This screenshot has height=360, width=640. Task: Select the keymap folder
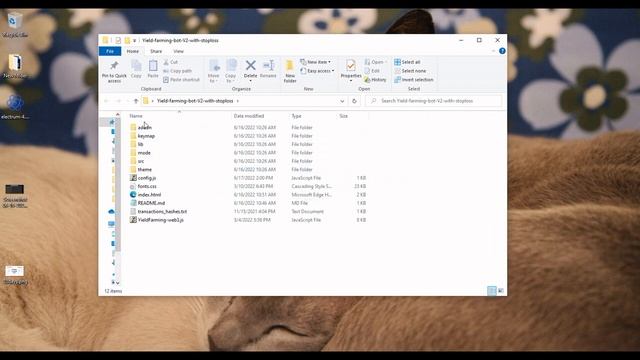coord(146,136)
